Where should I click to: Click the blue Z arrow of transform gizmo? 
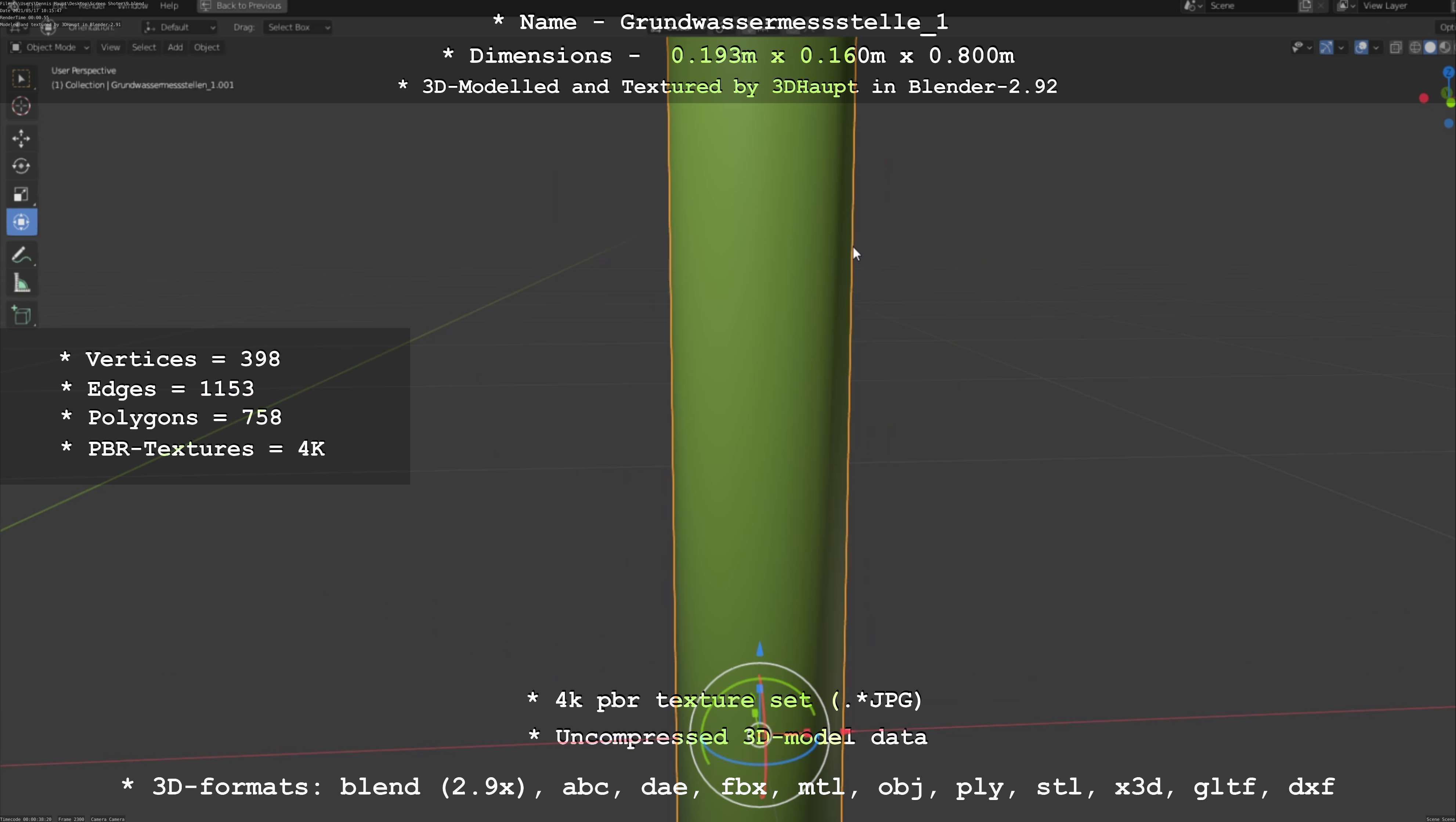760,650
